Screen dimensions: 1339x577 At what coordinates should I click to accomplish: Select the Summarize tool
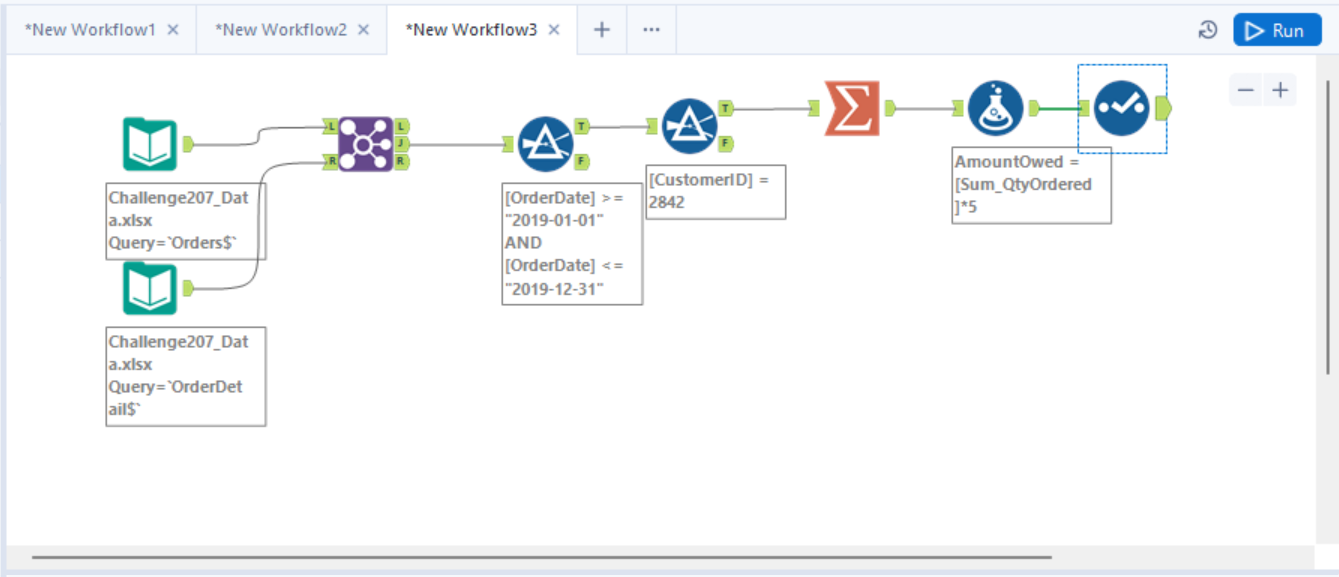pos(852,108)
